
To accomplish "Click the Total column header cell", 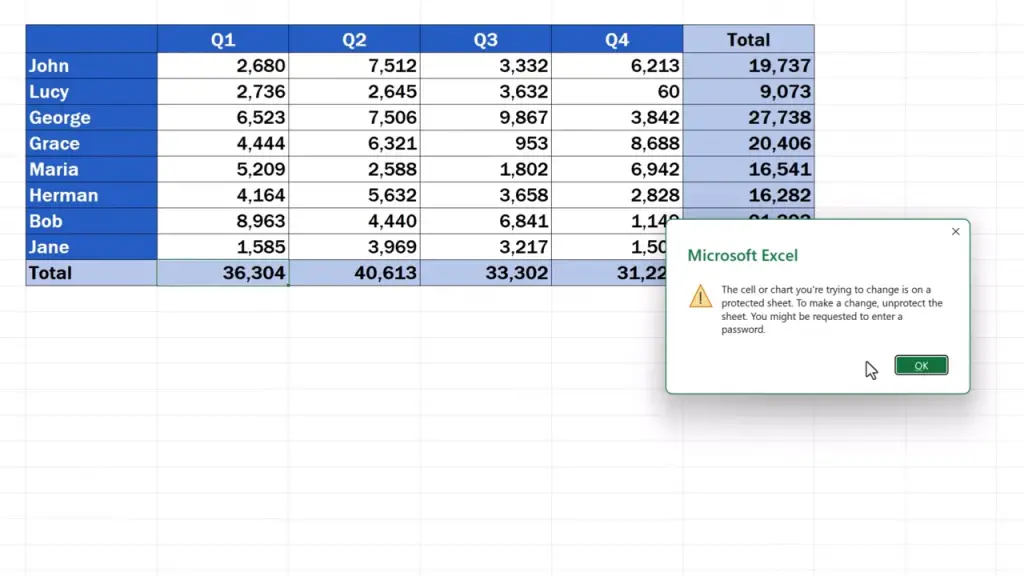I will tap(748, 40).
